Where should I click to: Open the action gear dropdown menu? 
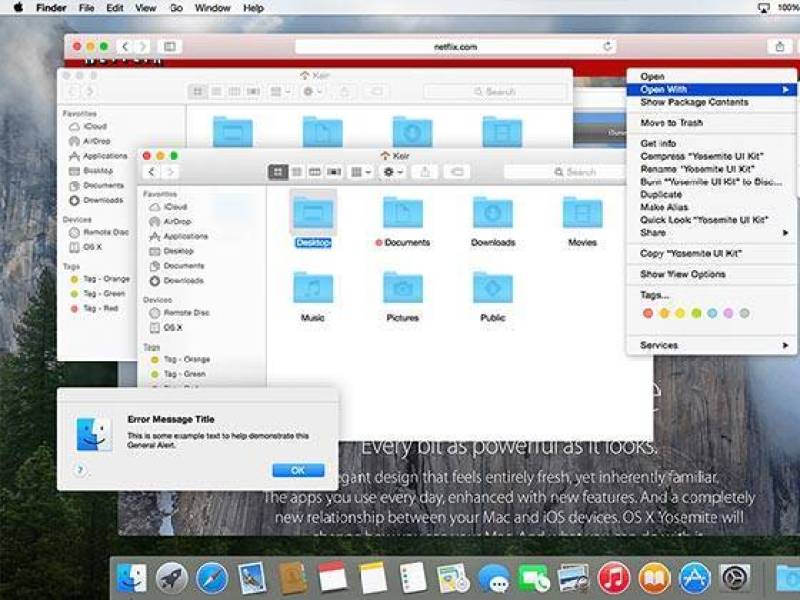[x=391, y=172]
